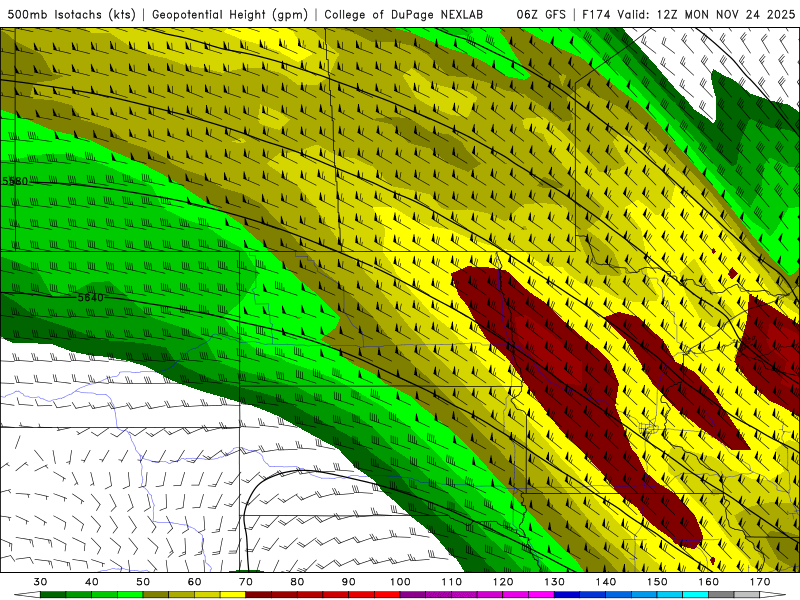This screenshot has height=600, width=800.
Task: Select the light gray swatch ending at 170
Action: coord(747,595)
